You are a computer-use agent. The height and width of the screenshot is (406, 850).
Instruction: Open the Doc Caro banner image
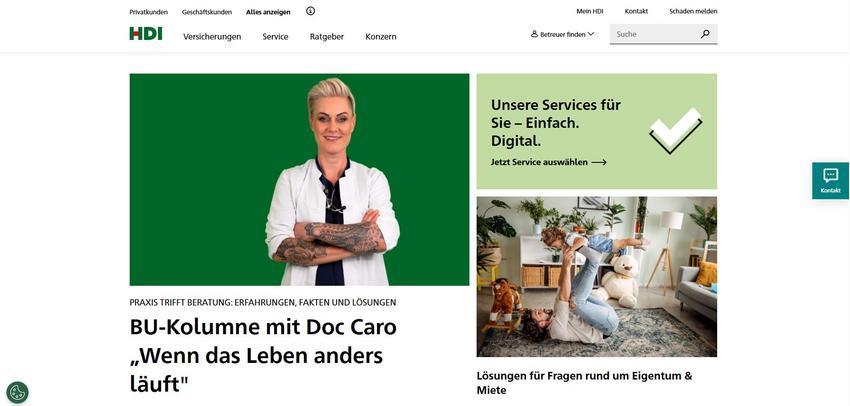coord(299,179)
